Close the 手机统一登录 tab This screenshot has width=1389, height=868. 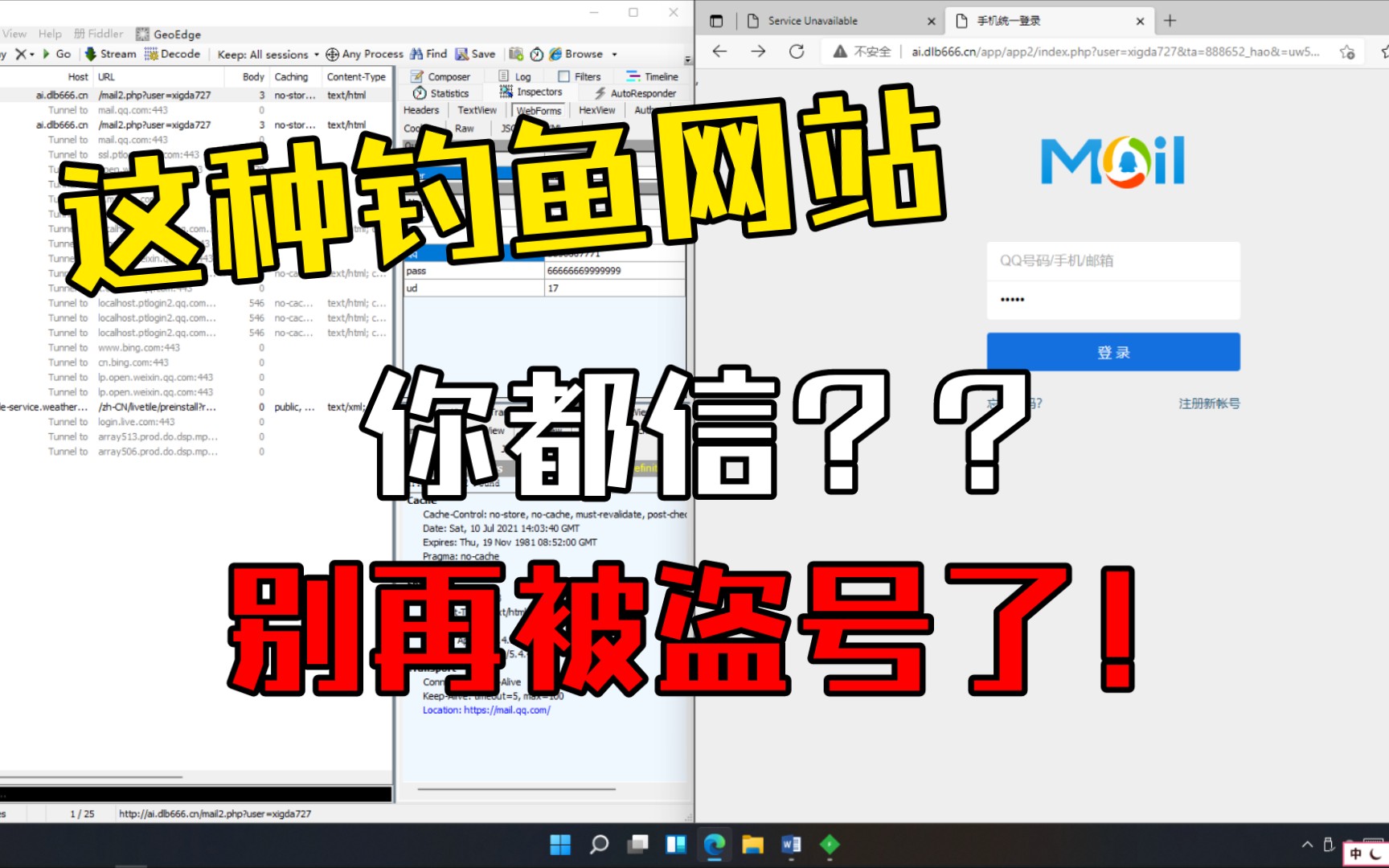tap(1140, 22)
